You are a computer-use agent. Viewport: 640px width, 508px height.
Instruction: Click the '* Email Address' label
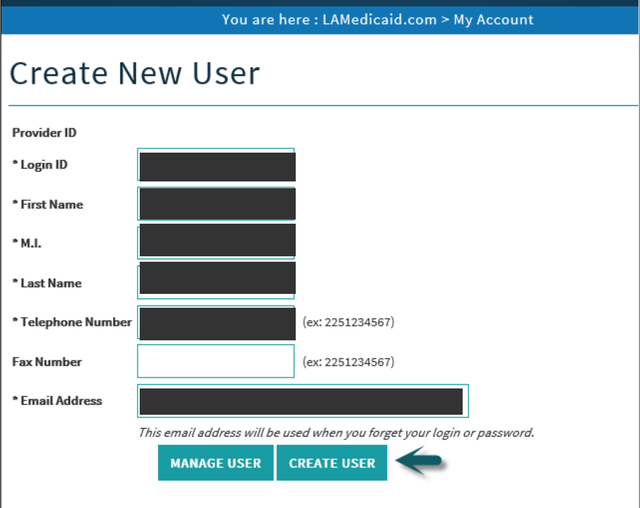coord(57,401)
